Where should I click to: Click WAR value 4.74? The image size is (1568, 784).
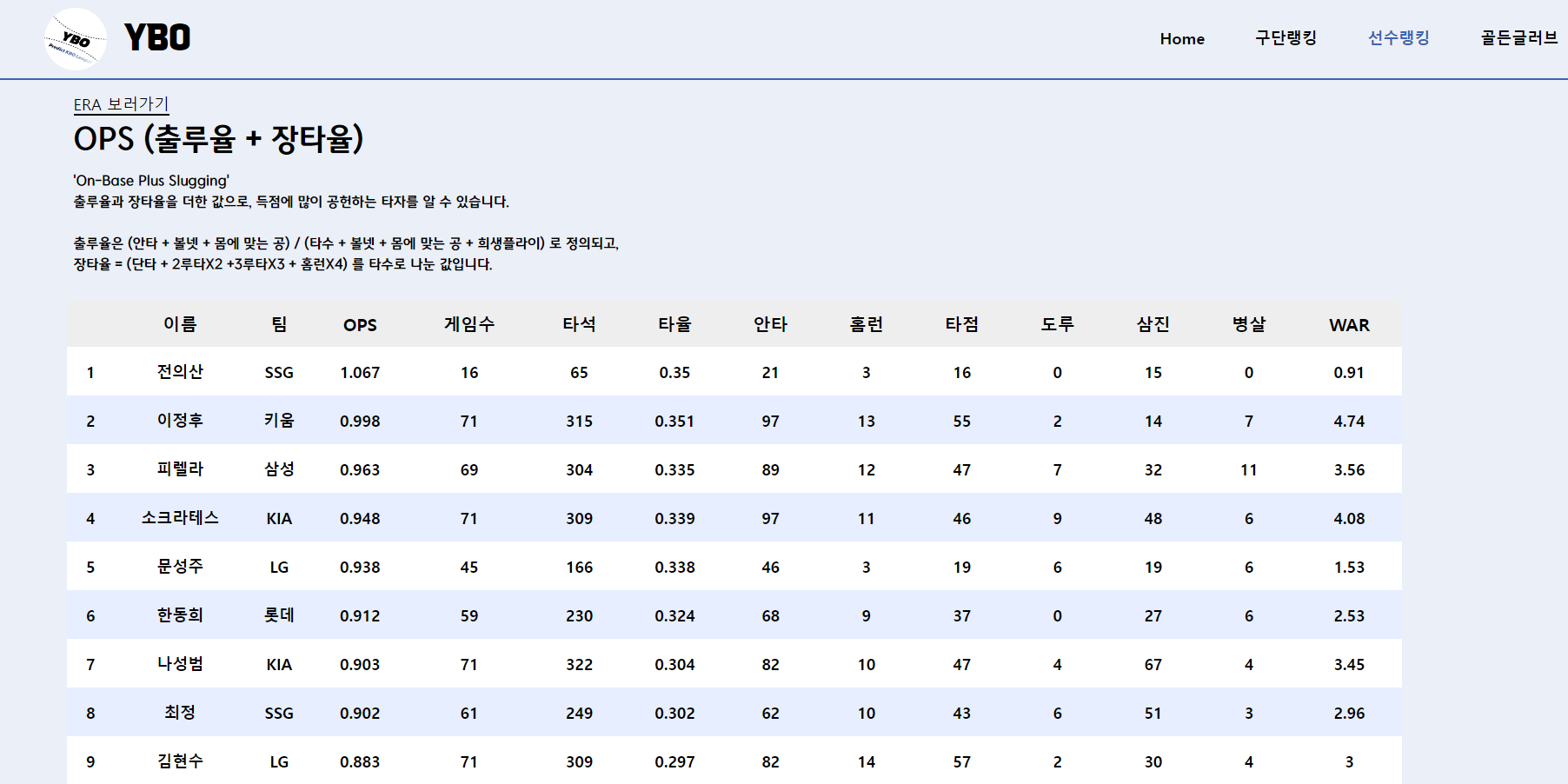tap(1349, 422)
